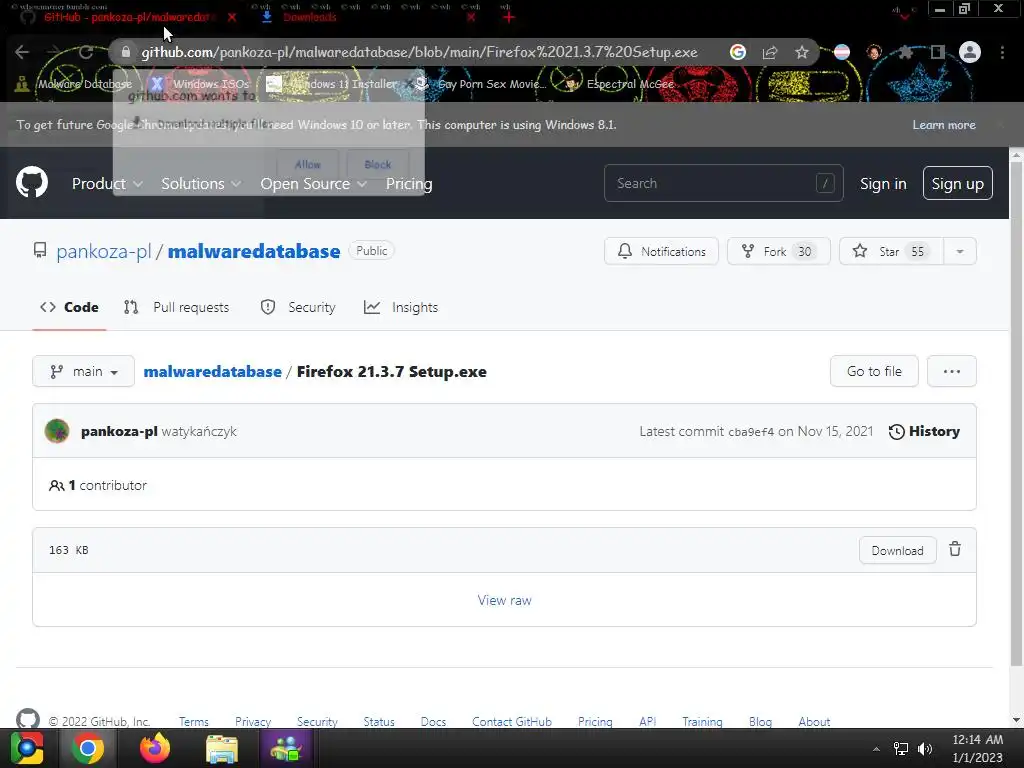Screen dimensions: 1024x768
Task: Click View raw link
Action: (504, 600)
